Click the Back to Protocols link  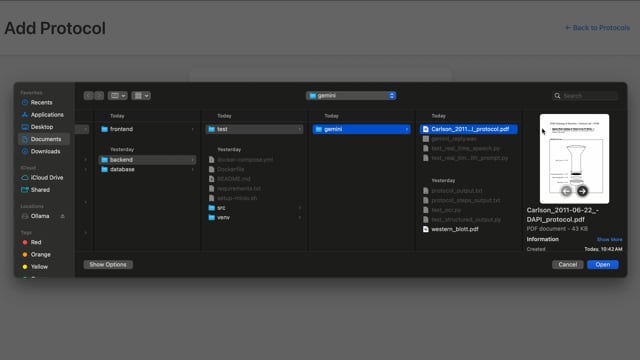click(x=597, y=28)
